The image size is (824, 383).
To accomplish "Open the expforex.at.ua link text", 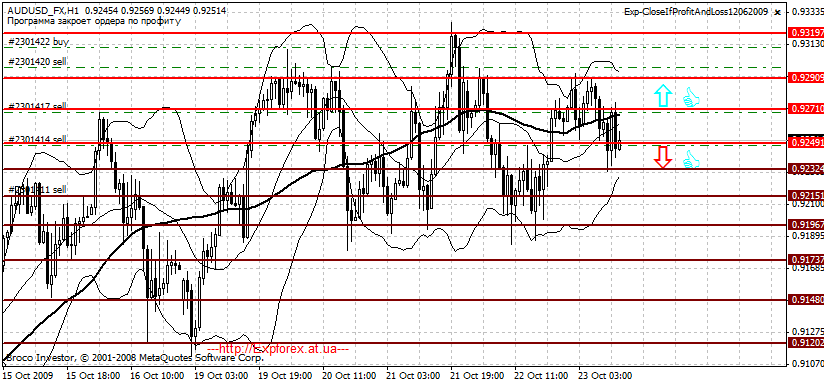I will pyautogui.click(x=278, y=348).
